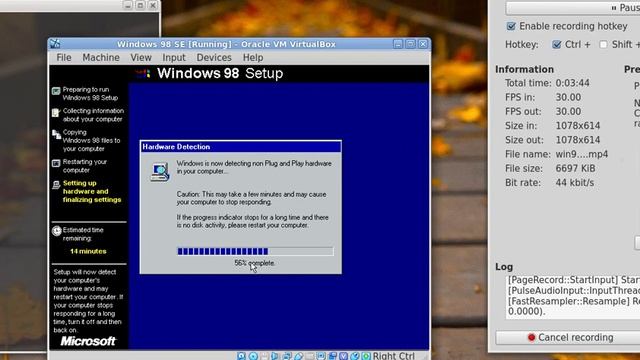Click the audio icon in VM status bar
This screenshot has width=640, height=360.
[274, 356]
